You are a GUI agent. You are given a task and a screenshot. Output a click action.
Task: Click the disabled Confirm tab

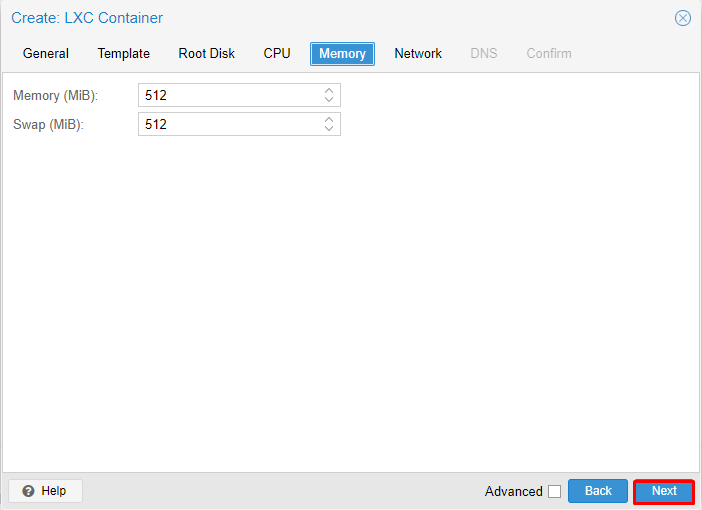point(548,54)
